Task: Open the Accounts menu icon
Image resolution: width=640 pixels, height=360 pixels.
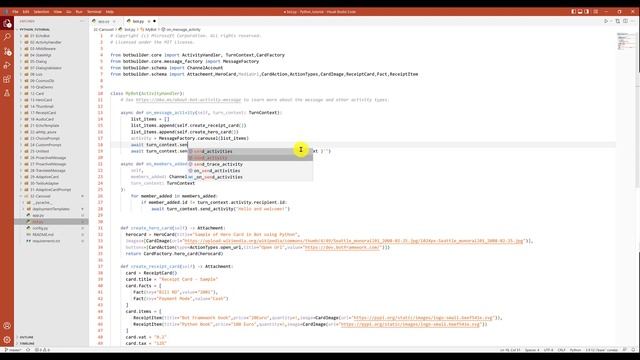Action: pos(7,326)
